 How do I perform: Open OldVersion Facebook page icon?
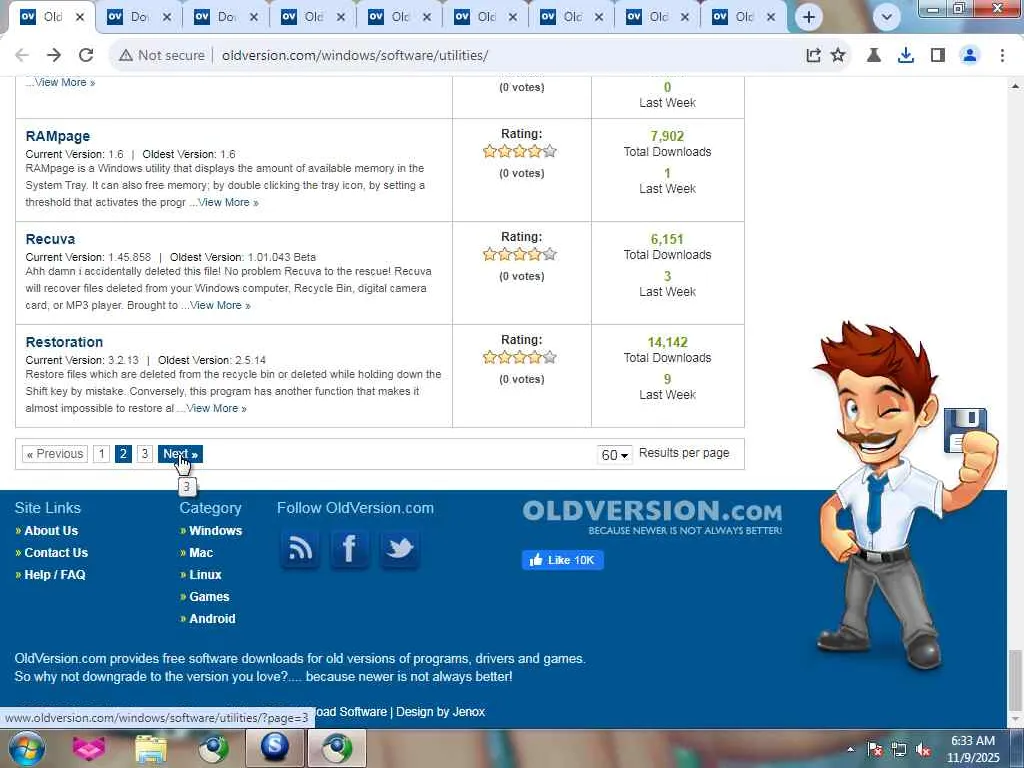[x=349, y=548]
